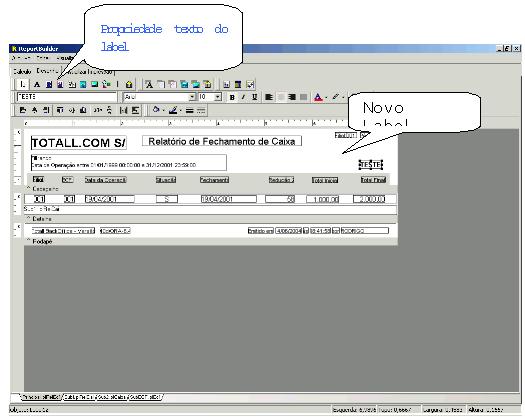
Task: Select the Shape component tool
Action: pos(106,85)
